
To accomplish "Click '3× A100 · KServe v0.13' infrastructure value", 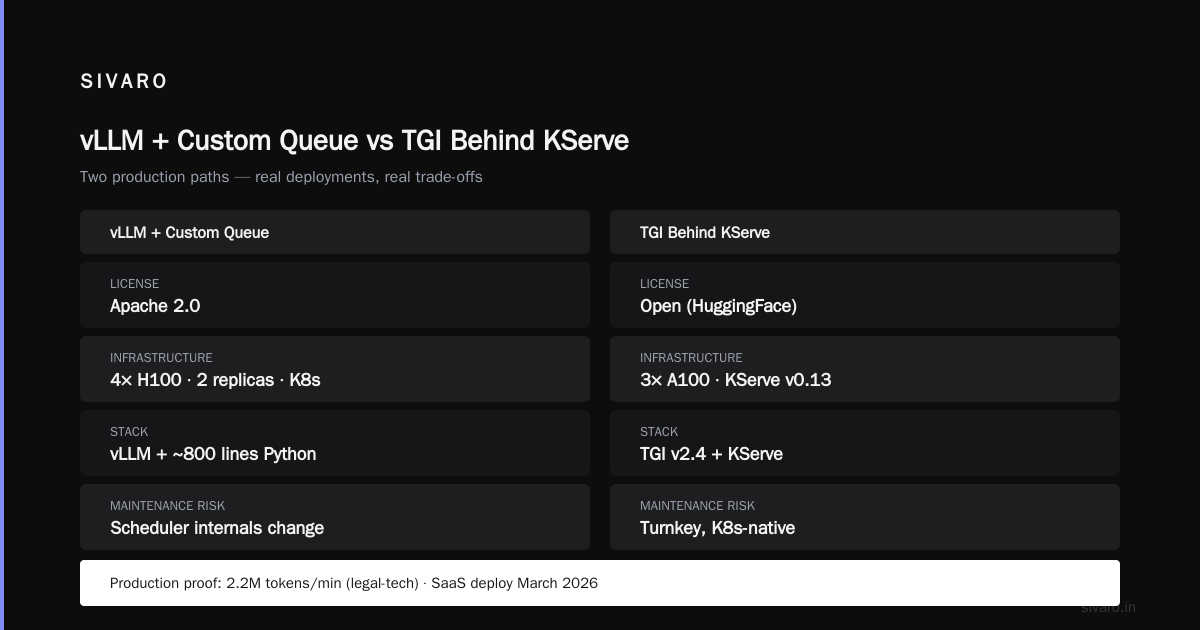I will pos(735,380).
